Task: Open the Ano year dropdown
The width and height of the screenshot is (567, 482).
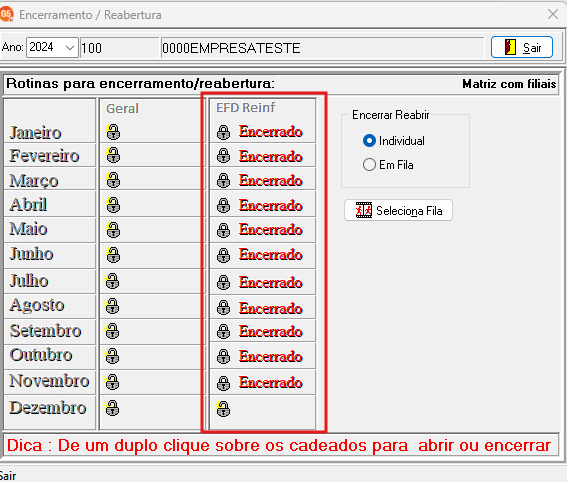Action: pos(70,47)
